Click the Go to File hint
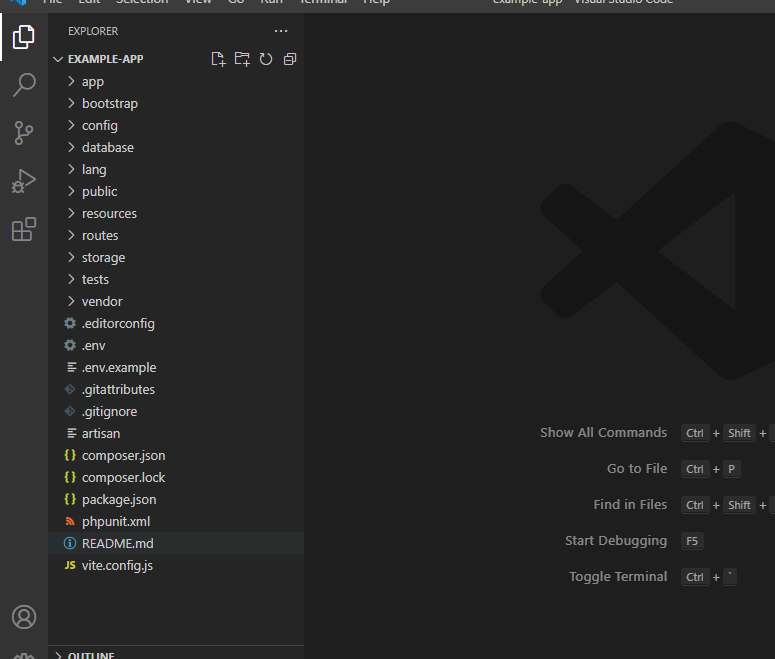This screenshot has height=659, width=775. tap(637, 469)
